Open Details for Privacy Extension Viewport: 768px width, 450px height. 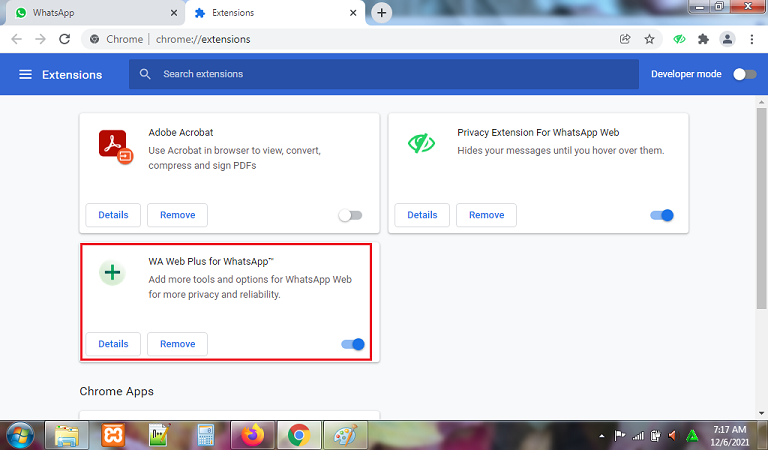422,215
